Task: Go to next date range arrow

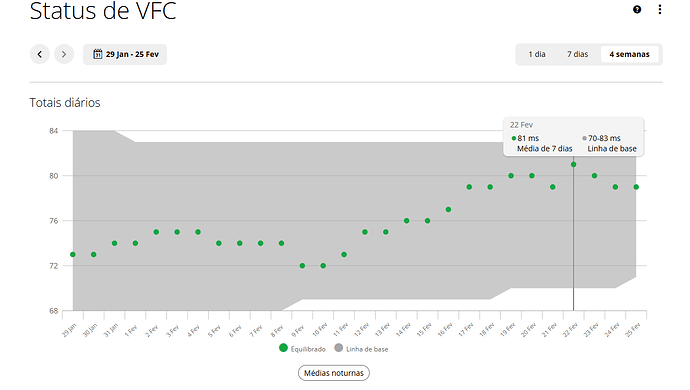Action: tap(64, 54)
